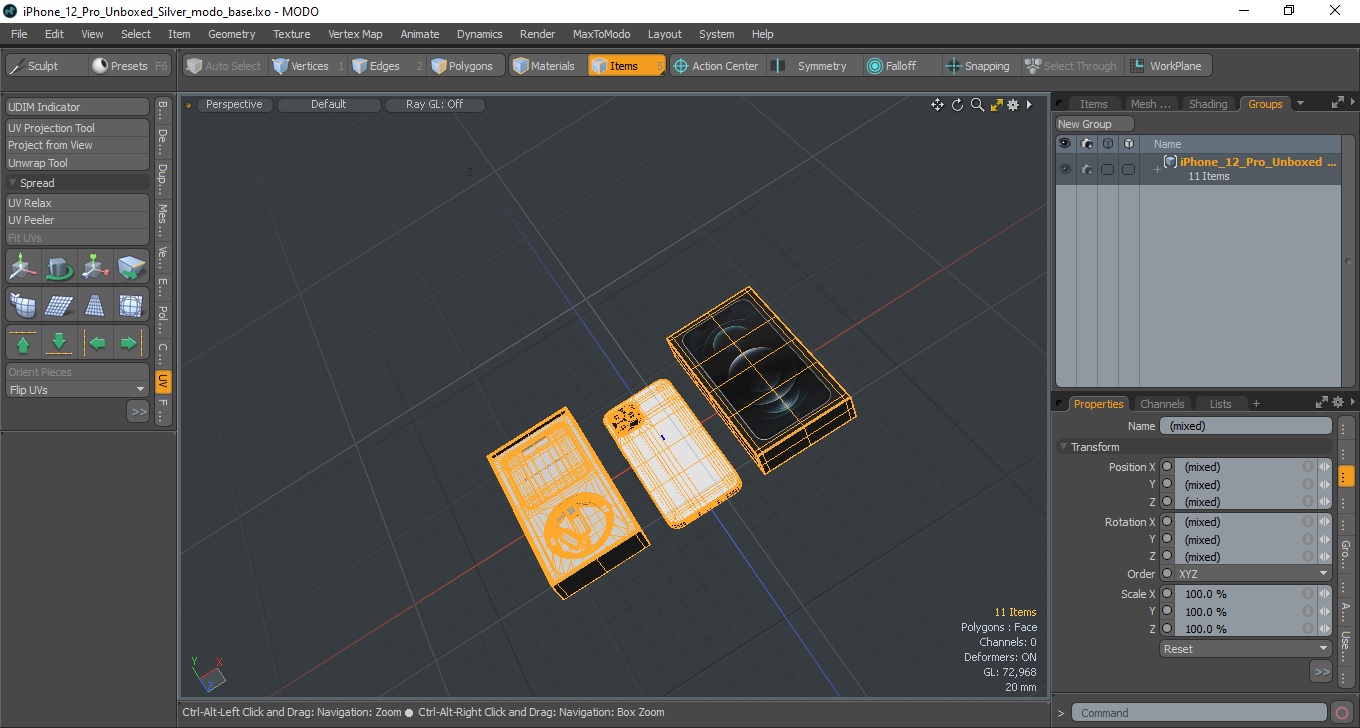Click the render camera header icon in Groups
Viewport: 1360px width, 728px height.
[1086, 144]
